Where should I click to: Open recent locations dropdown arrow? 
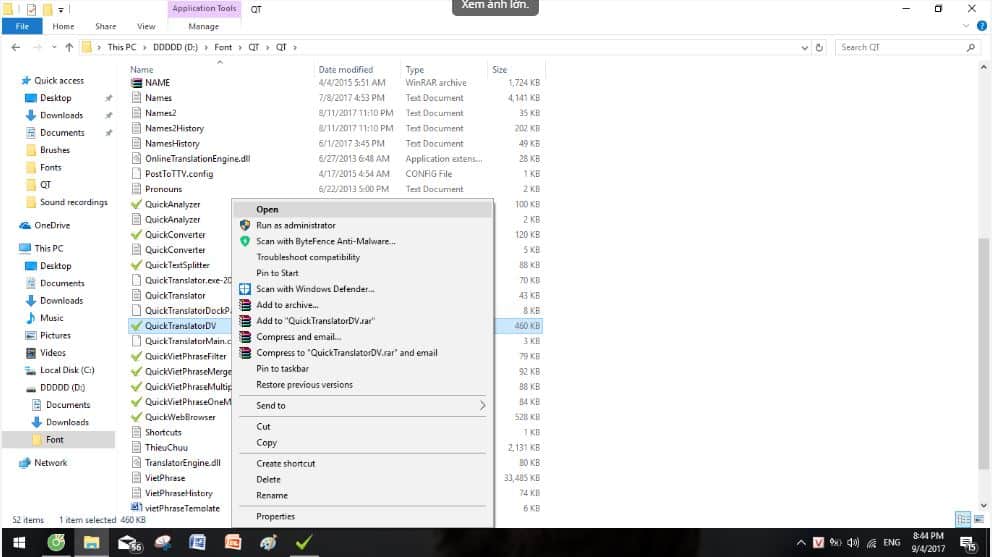click(x=54, y=47)
